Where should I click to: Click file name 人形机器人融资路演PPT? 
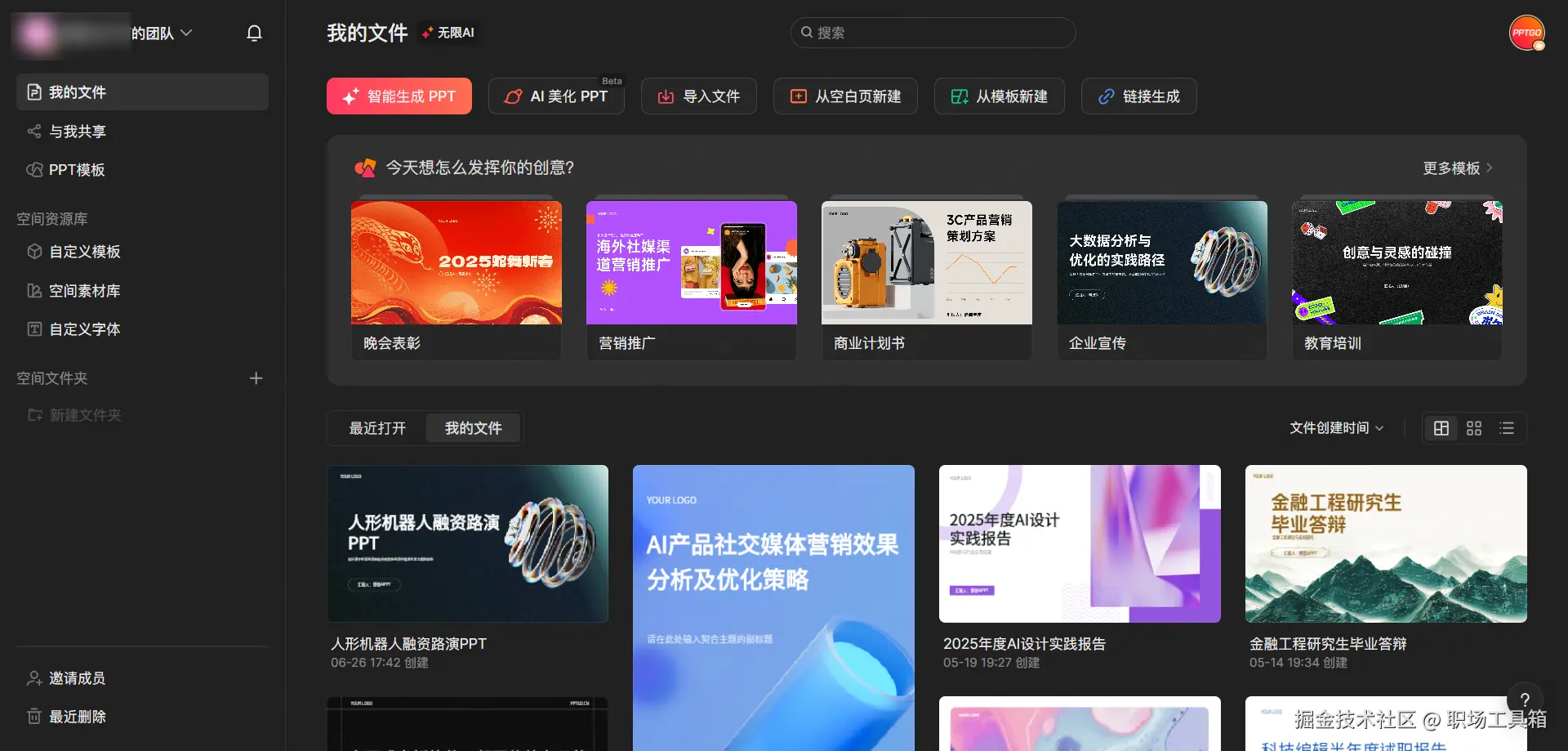[x=408, y=644]
